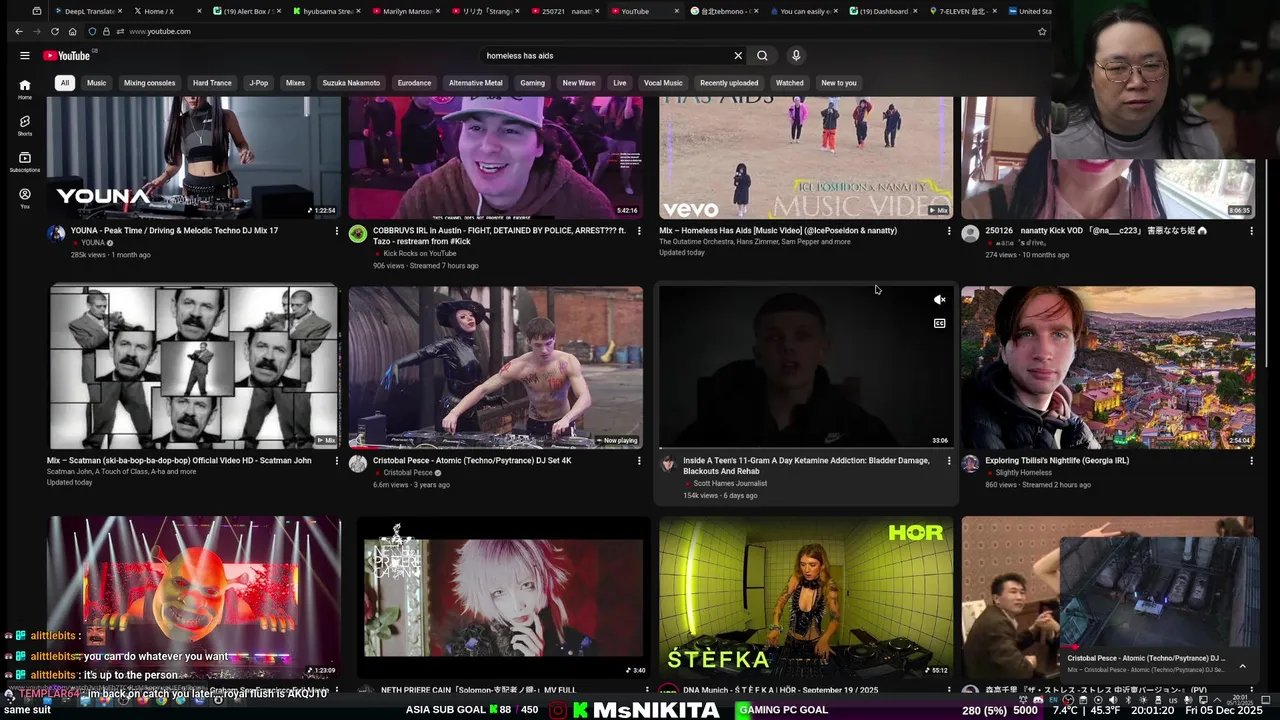
Task: Open options menu for Exploring Tbilisi's Nightlife
Action: [1251, 461]
